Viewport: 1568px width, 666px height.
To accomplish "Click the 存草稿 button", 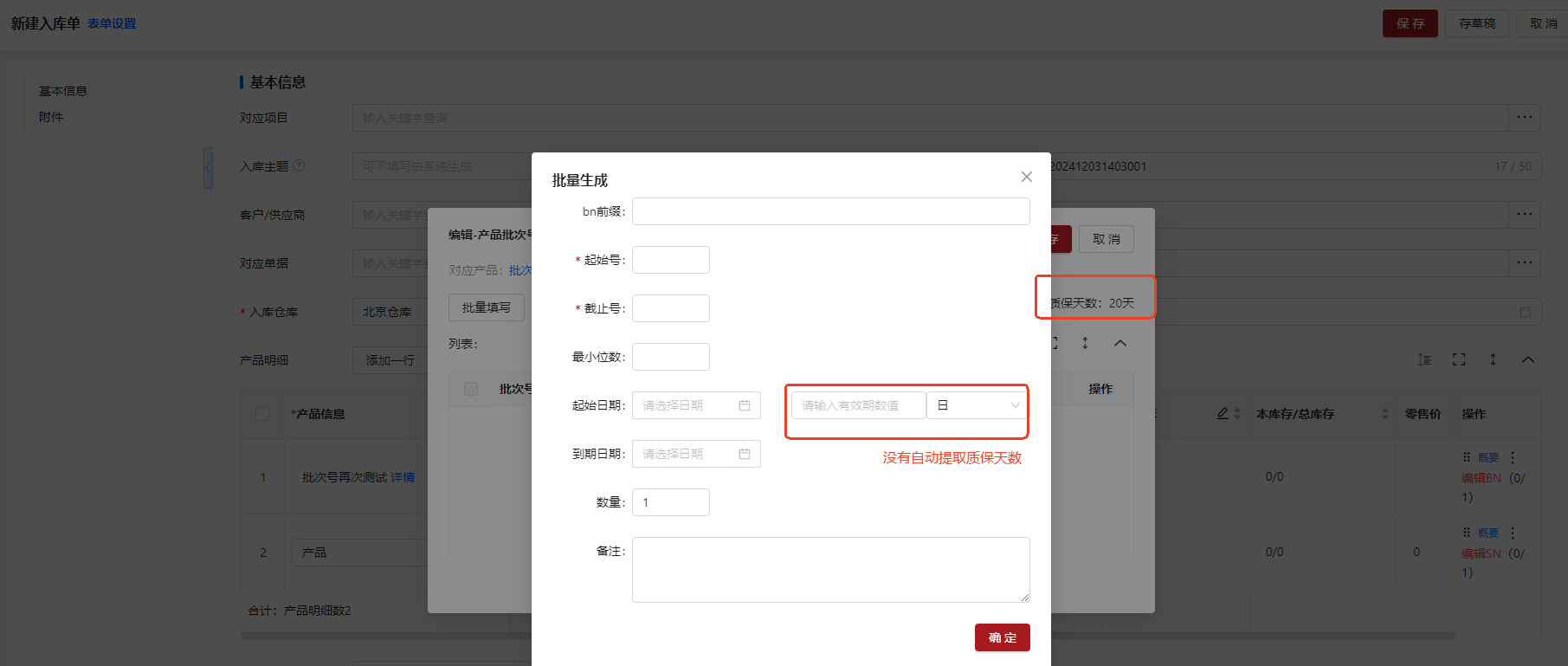I will point(1477,23).
